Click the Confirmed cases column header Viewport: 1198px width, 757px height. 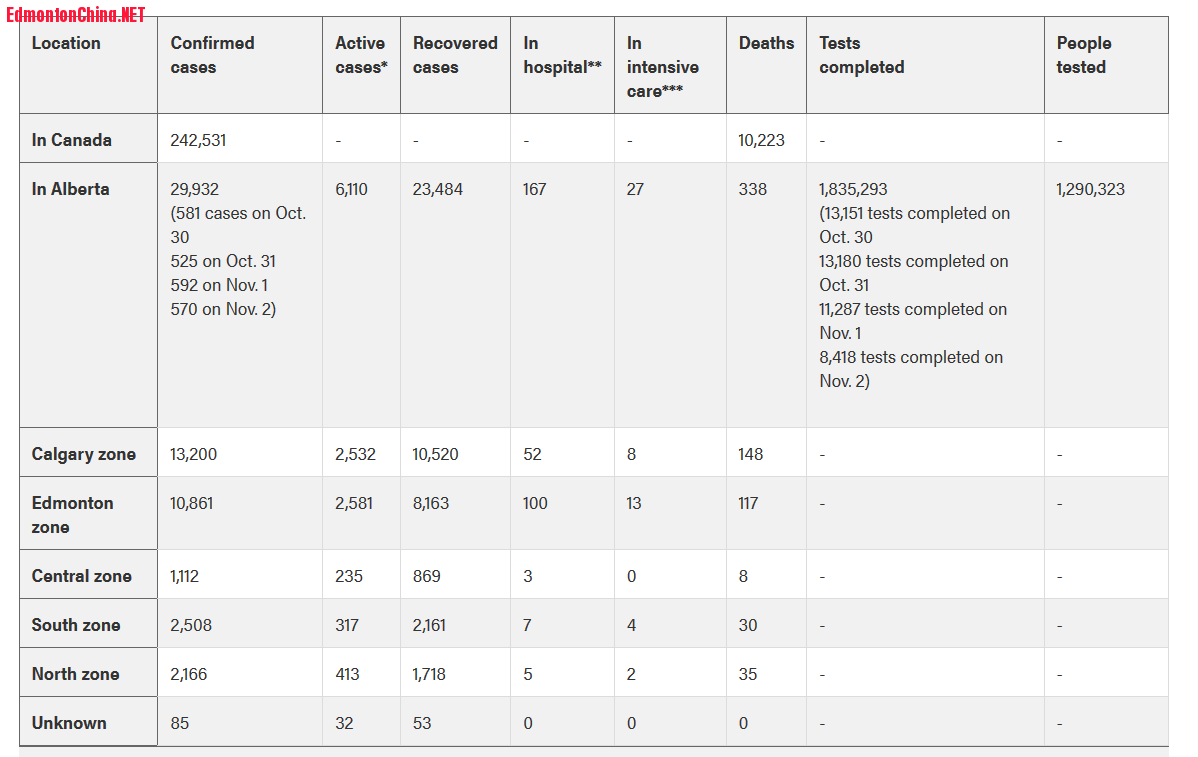pos(212,55)
